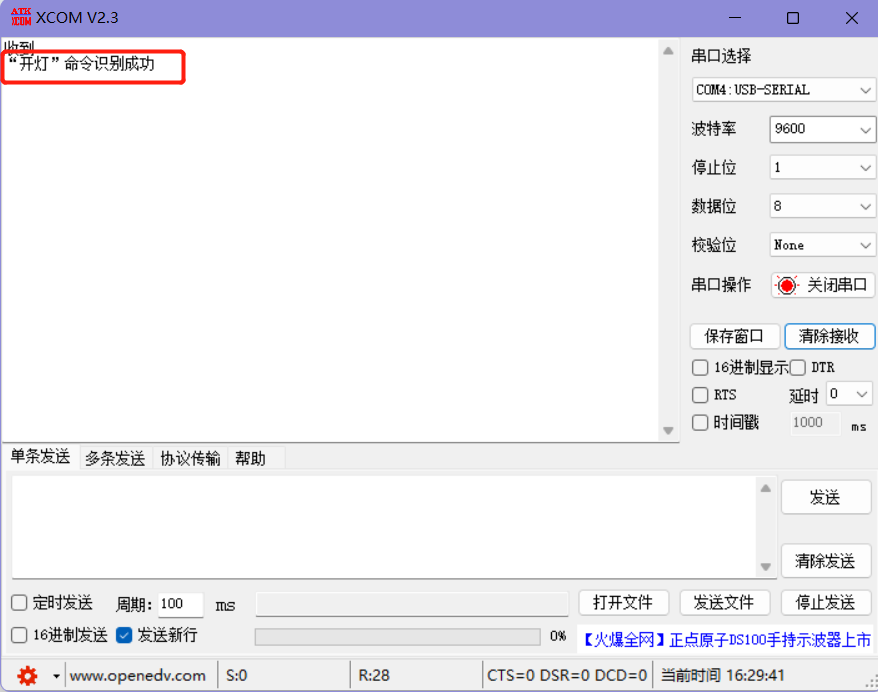878x692 pixels.
Task: Click the 当前时间 16:29:41 clock text
Action: (x=722, y=675)
